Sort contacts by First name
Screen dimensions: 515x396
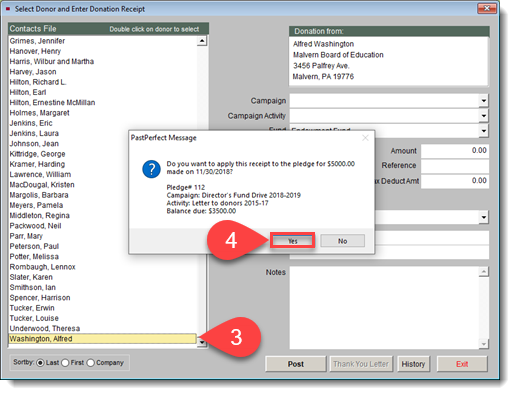(x=65, y=363)
